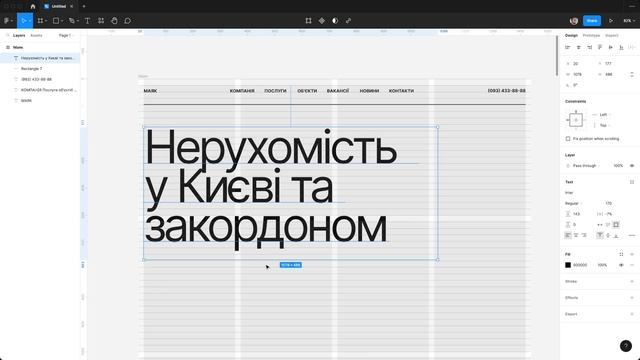Click the Align right icon

589,47
